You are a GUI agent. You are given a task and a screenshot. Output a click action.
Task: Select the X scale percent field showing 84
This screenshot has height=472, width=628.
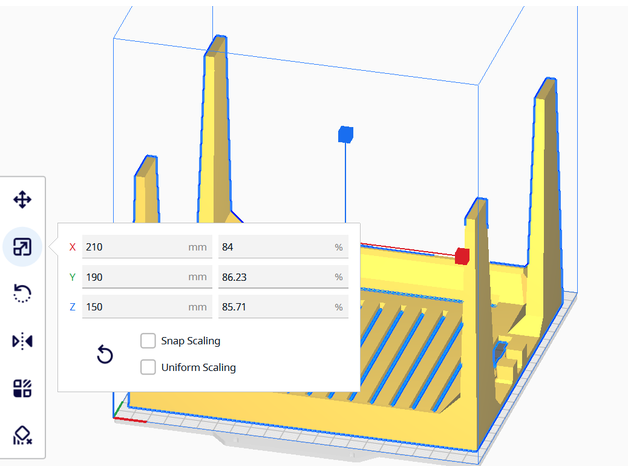[x=281, y=247]
